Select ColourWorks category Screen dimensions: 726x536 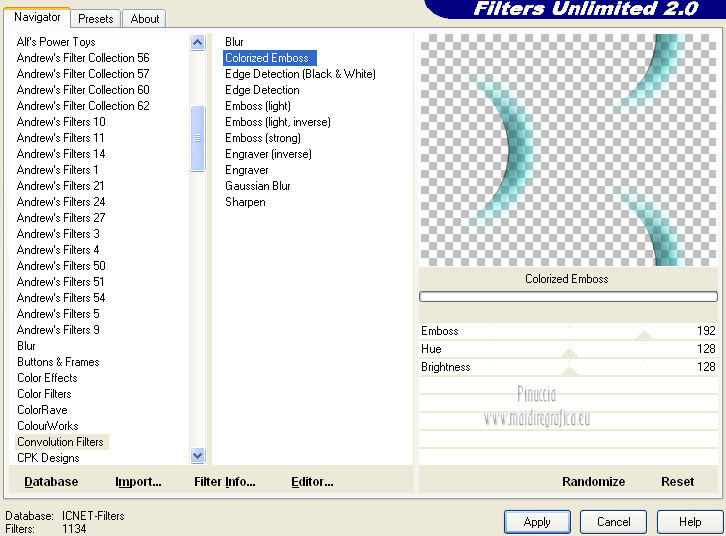[x=48, y=426]
